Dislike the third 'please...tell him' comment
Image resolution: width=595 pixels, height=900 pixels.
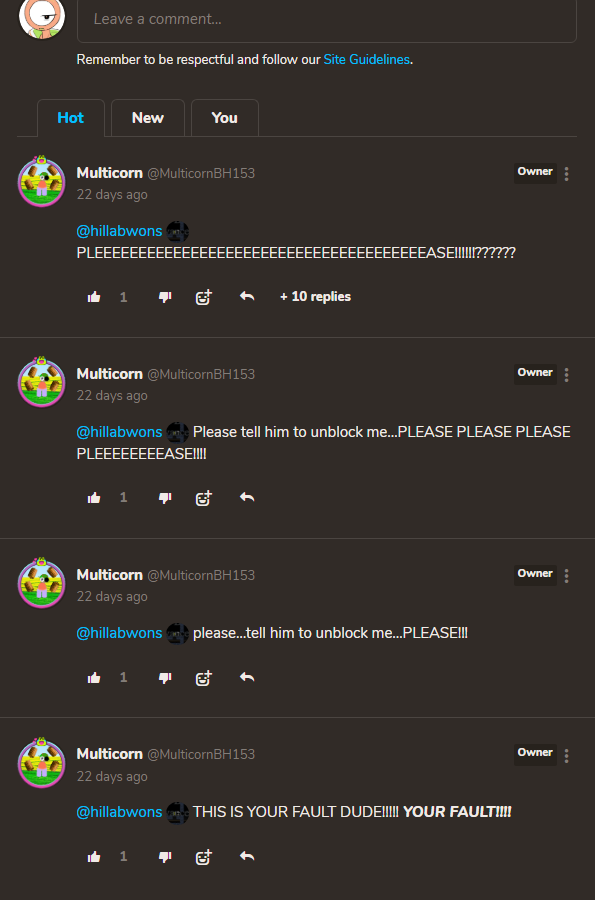tap(165, 678)
